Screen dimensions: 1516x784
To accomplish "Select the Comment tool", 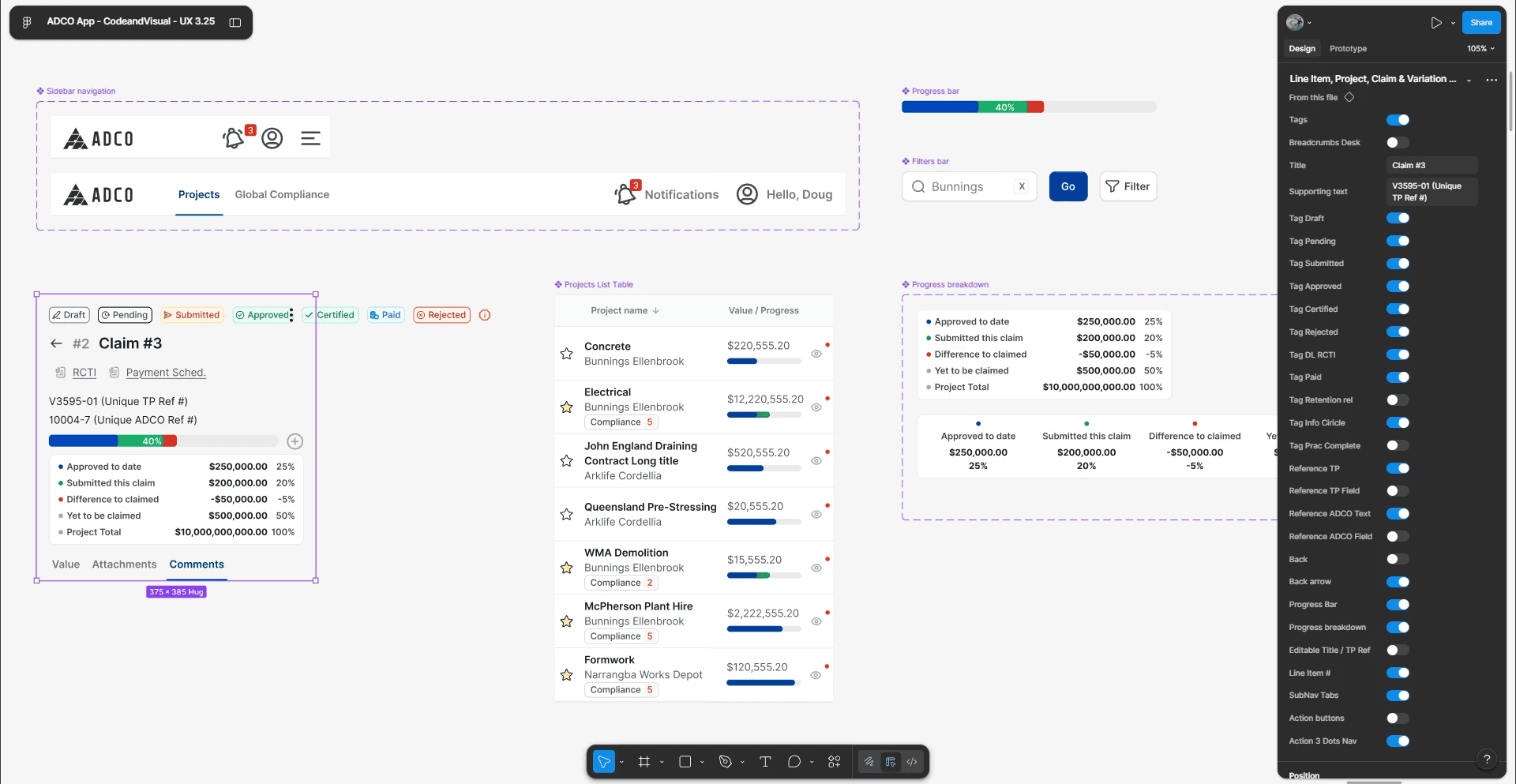I will coord(794,762).
